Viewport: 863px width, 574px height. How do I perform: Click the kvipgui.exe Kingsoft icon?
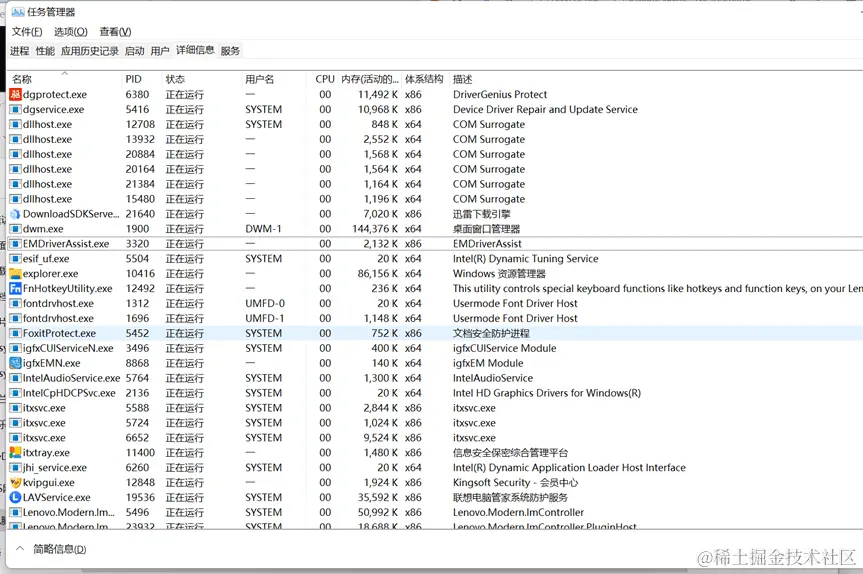point(15,482)
